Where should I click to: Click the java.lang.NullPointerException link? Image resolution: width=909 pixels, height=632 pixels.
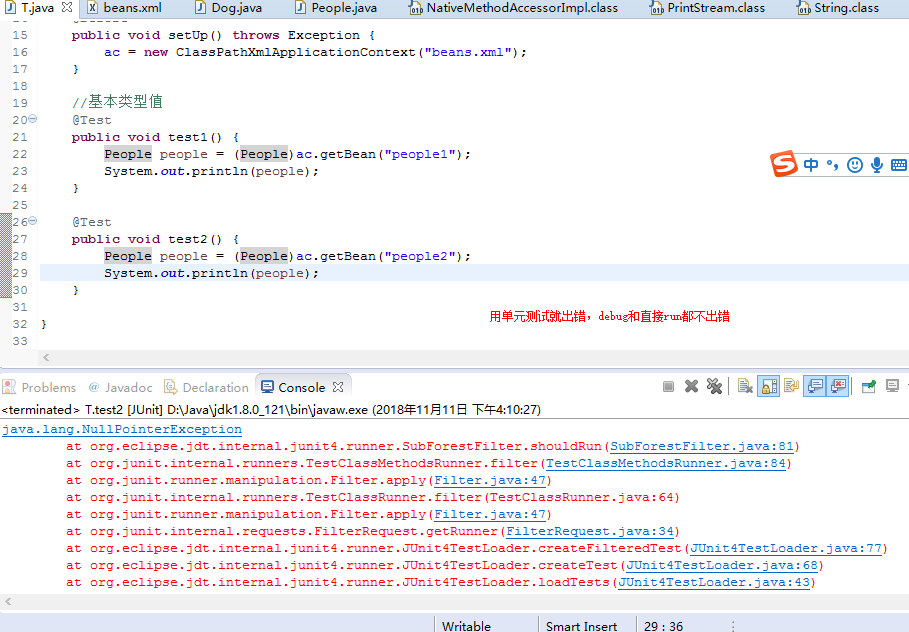[x=122, y=430]
